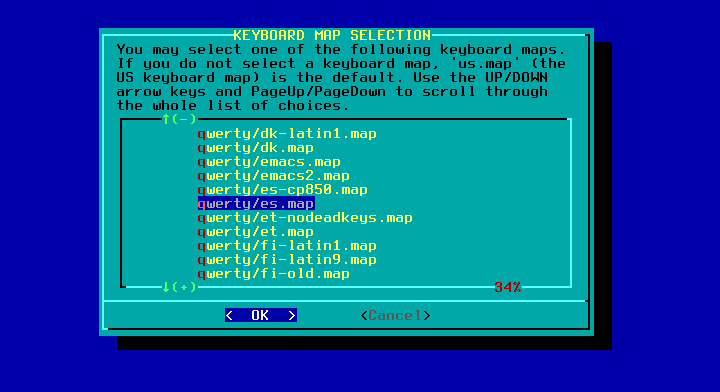Click the up arrow scroll indicator
The image size is (720, 392).
pos(166,119)
